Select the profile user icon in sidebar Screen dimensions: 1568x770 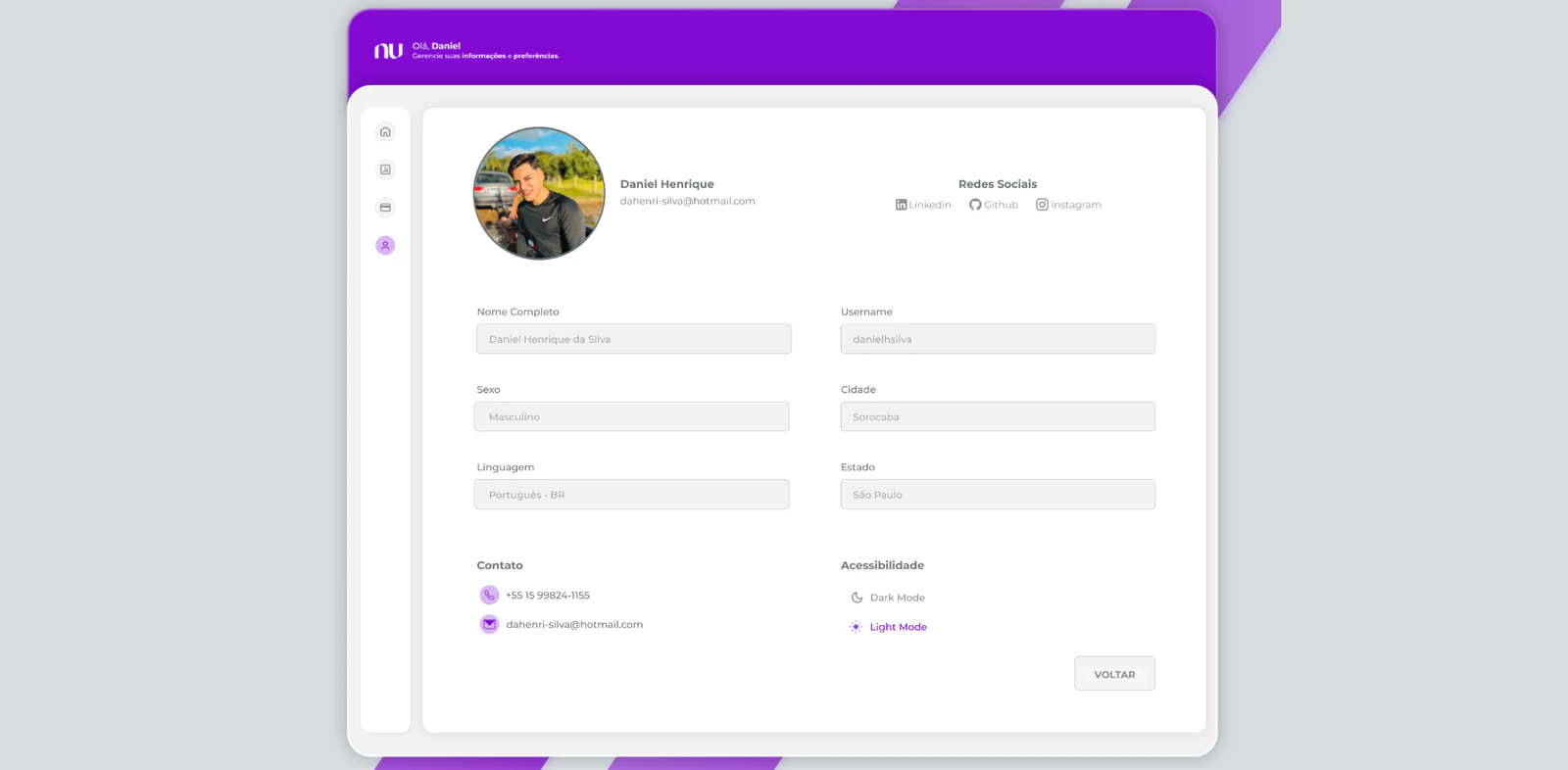coord(385,246)
